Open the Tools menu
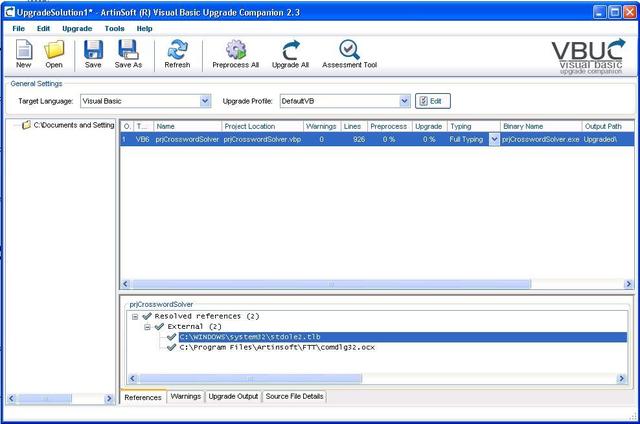 click(x=114, y=29)
